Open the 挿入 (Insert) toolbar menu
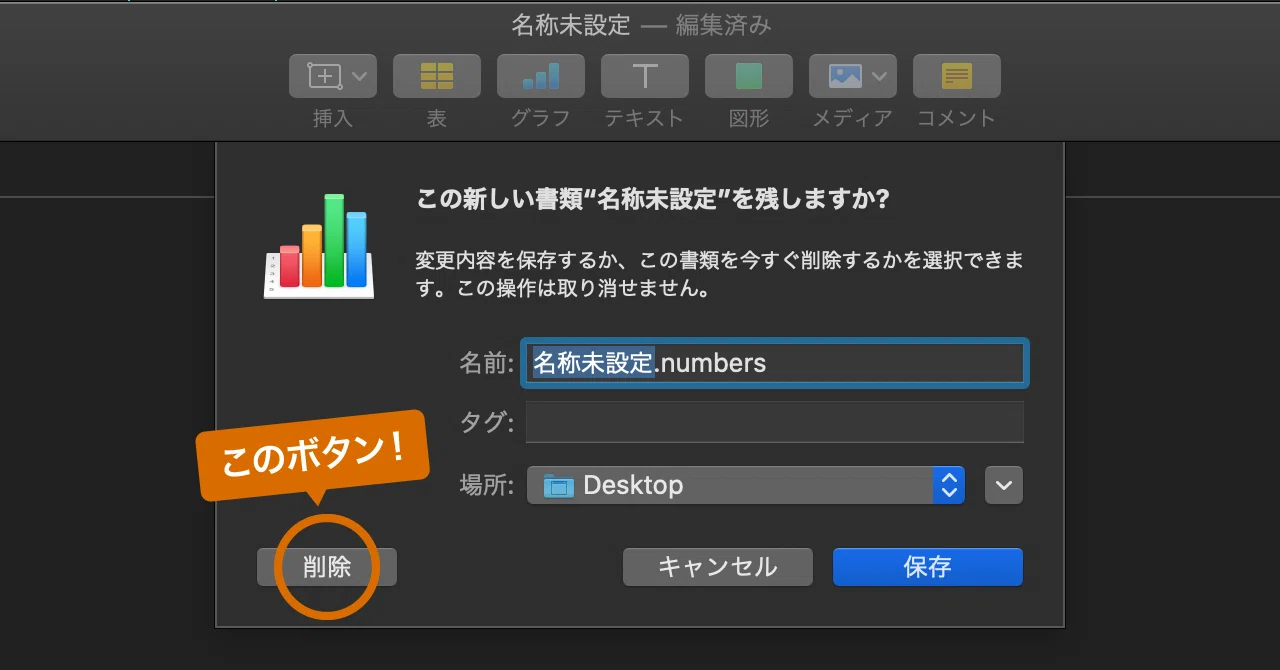 click(x=333, y=76)
